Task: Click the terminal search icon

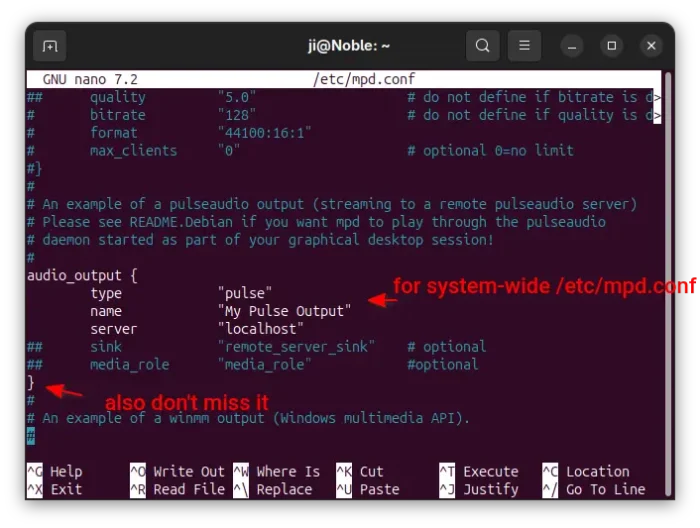Action: pos(483,46)
